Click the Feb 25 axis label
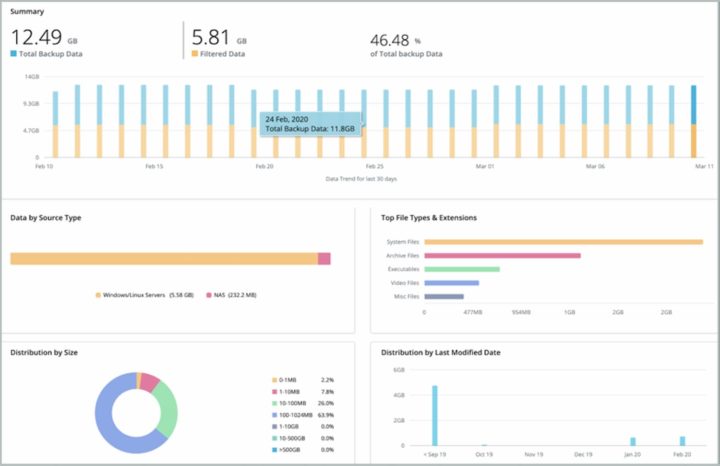The image size is (720, 466). (375, 166)
